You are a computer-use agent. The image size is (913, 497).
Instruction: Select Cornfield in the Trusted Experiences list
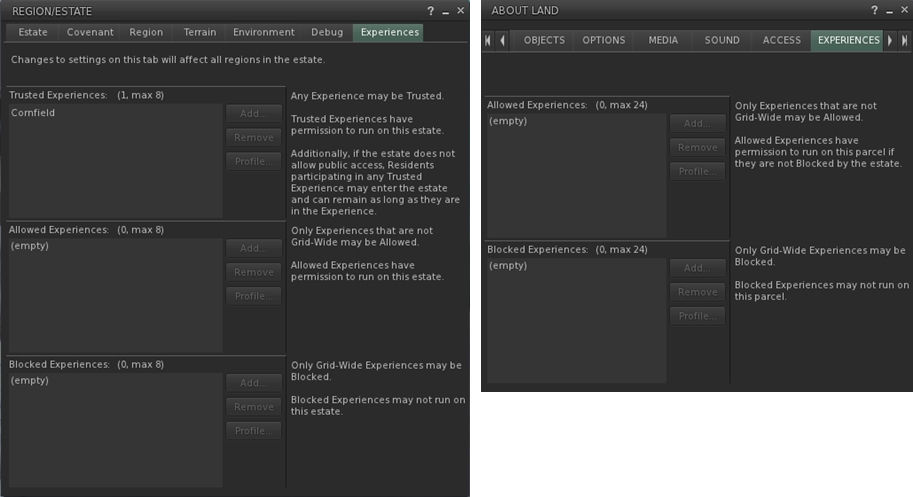[x=33, y=113]
